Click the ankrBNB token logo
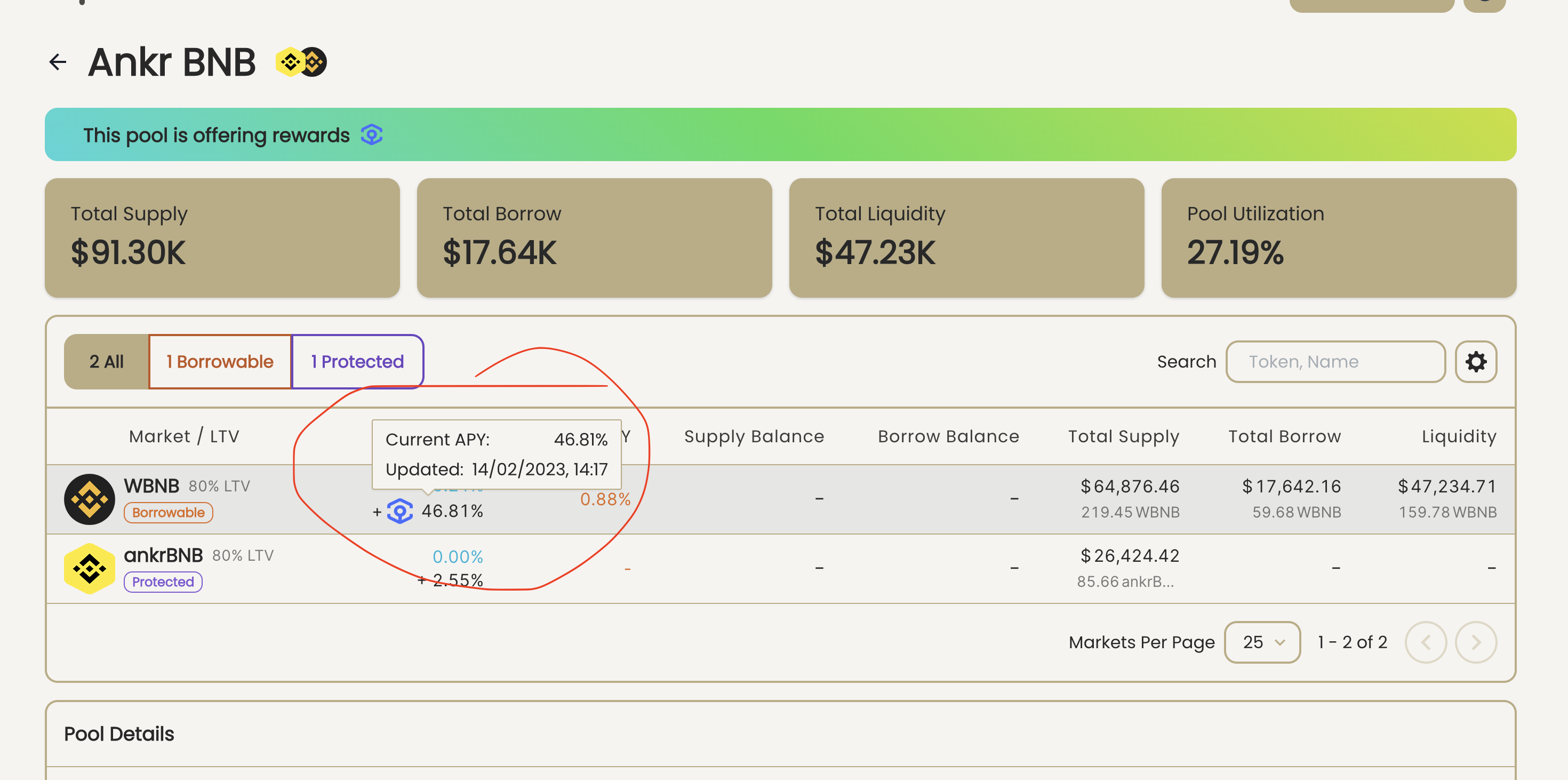Screen dimensions: 1568x780 click(x=89, y=568)
